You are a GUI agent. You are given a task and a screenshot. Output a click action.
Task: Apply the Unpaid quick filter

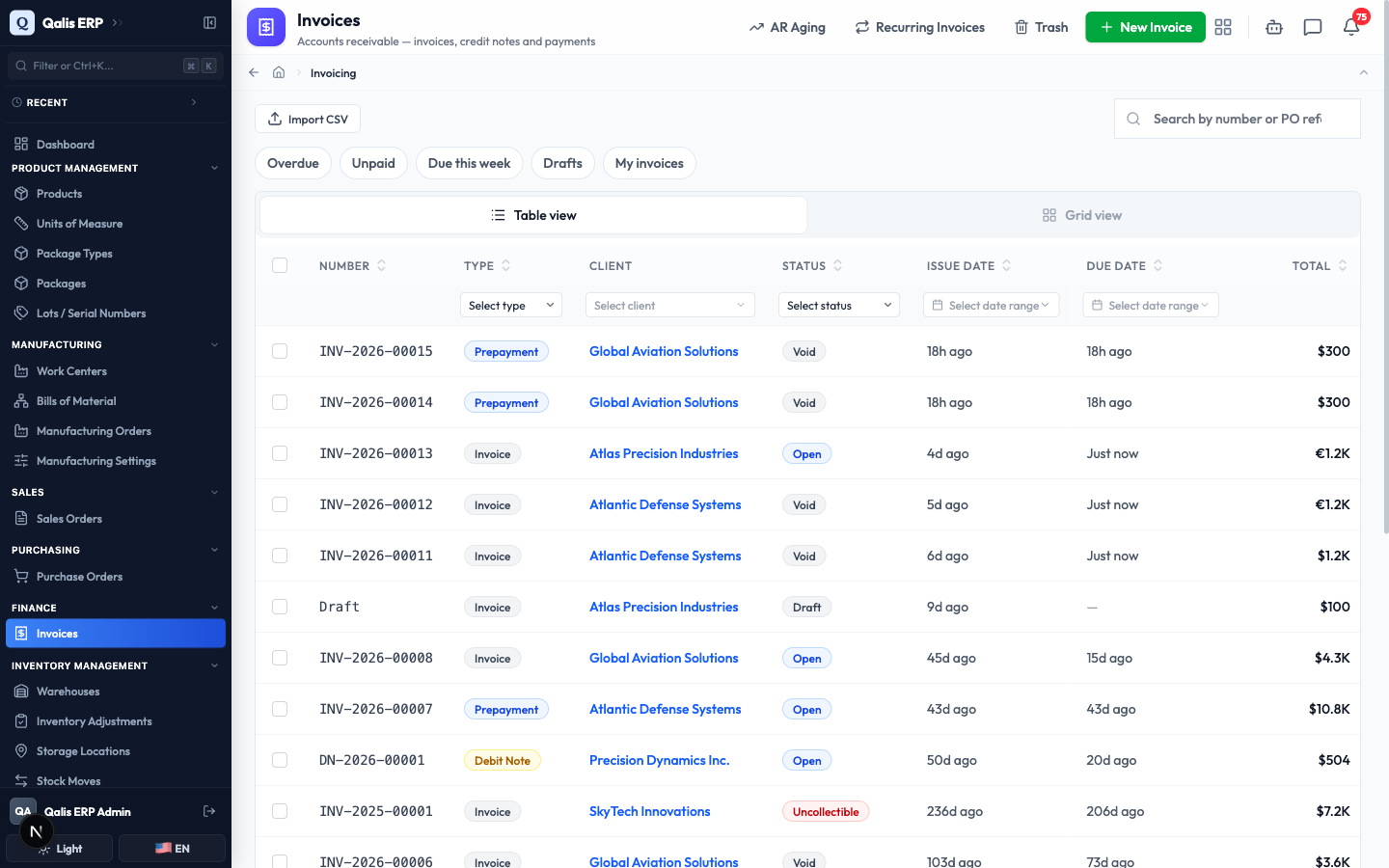click(x=373, y=163)
